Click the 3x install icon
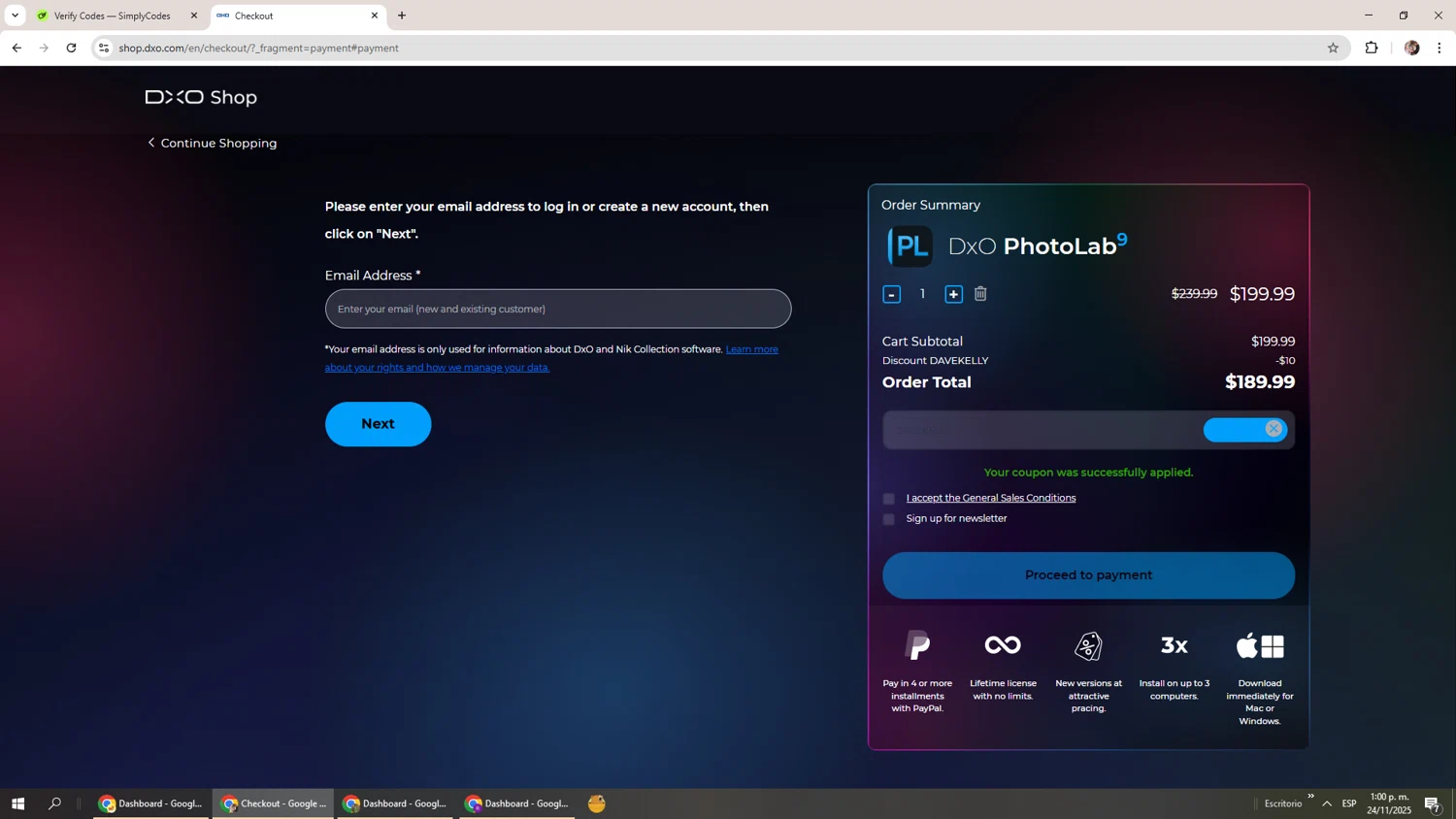The height and width of the screenshot is (819, 1456). click(x=1175, y=645)
